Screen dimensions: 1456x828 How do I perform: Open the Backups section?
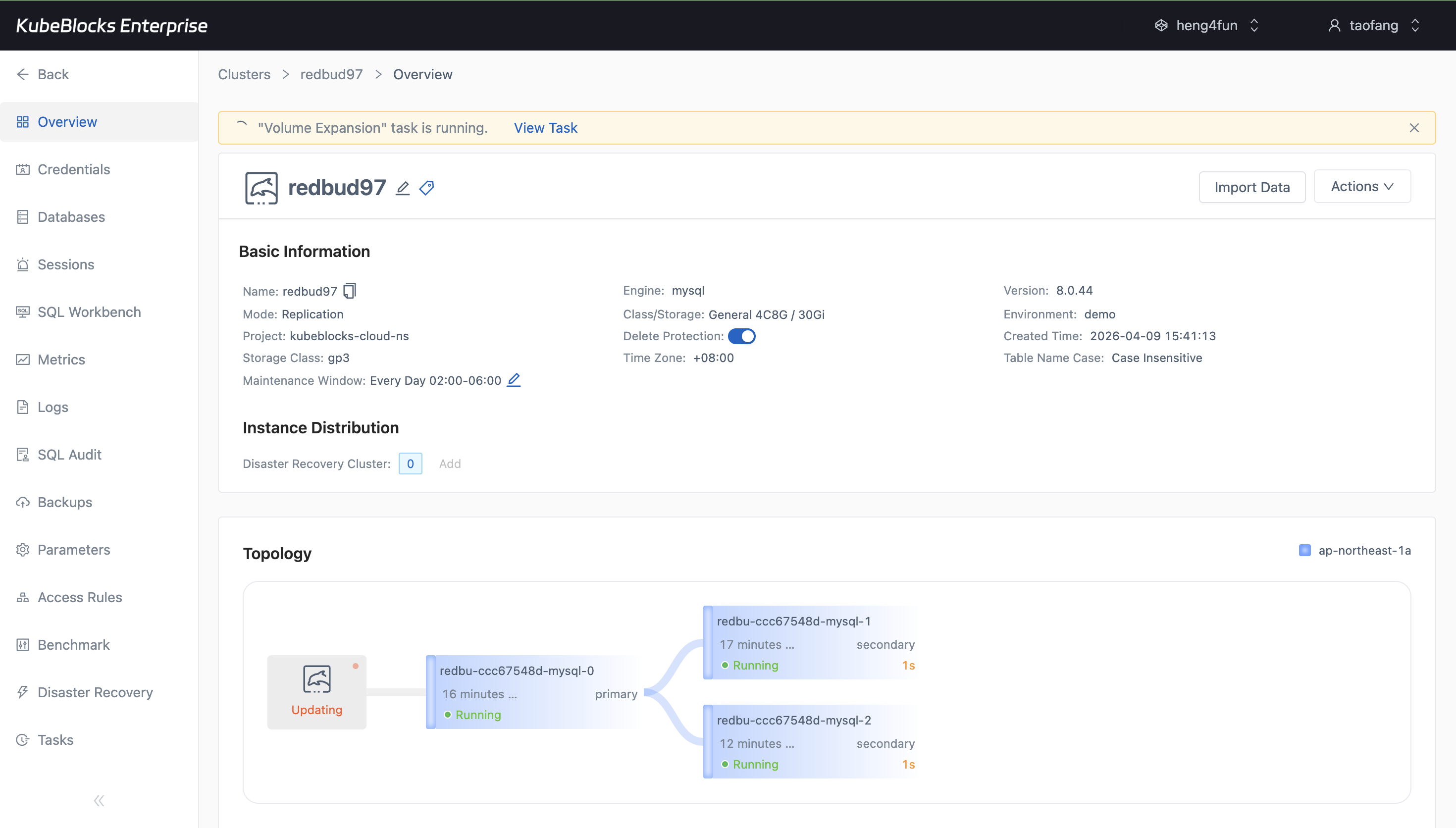click(x=64, y=502)
